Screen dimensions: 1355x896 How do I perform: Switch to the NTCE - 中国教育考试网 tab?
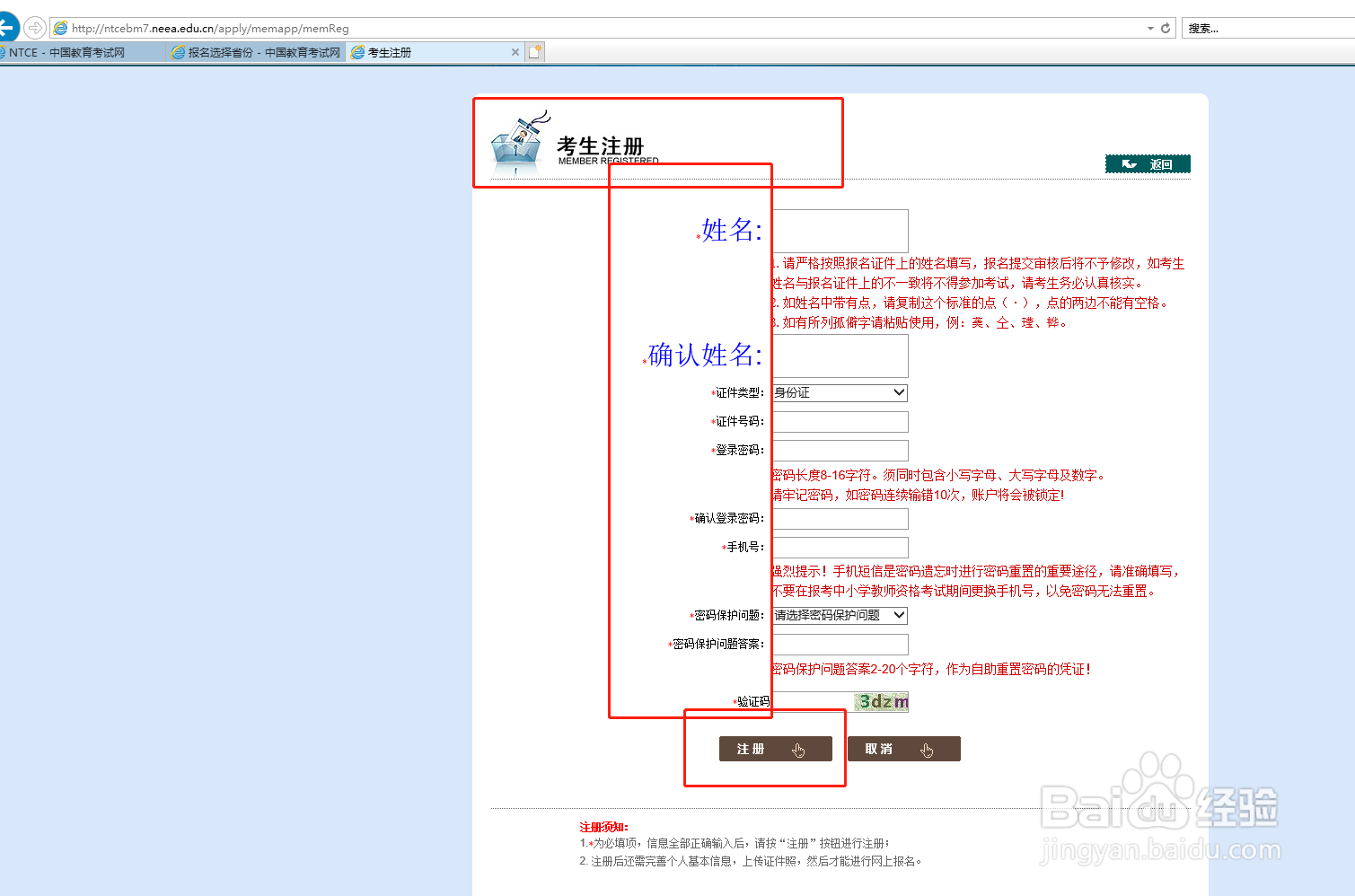81,53
